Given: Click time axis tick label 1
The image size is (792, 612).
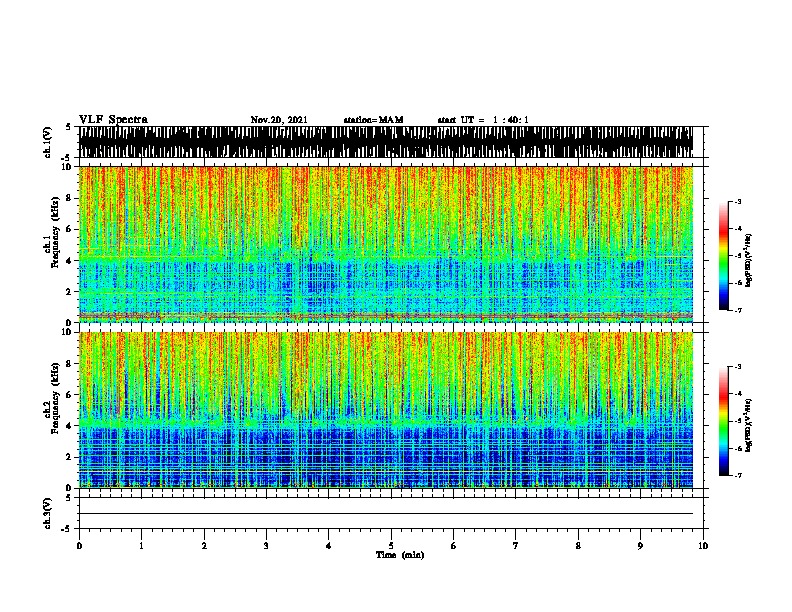Looking at the screenshot, I should 141,546.
